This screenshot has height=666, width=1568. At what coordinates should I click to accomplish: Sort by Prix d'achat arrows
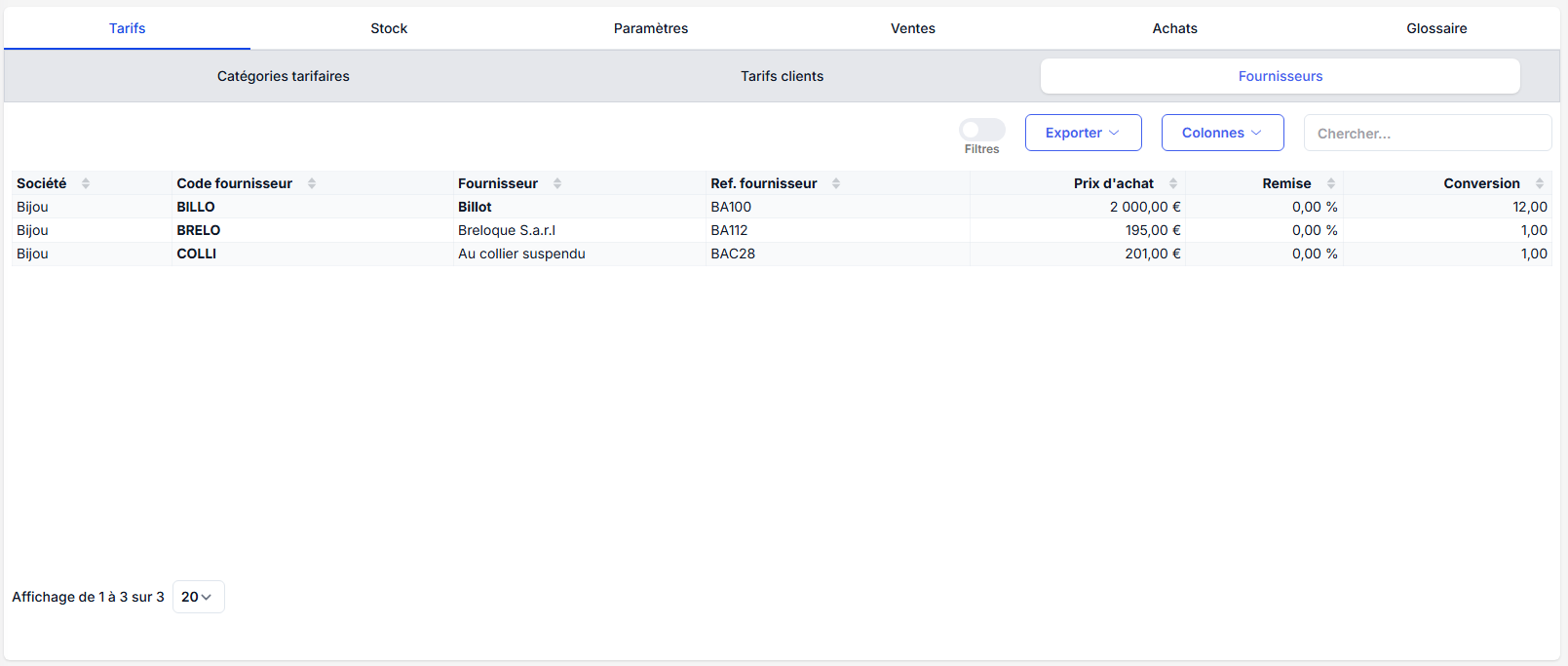click(x=1173, y=183)
